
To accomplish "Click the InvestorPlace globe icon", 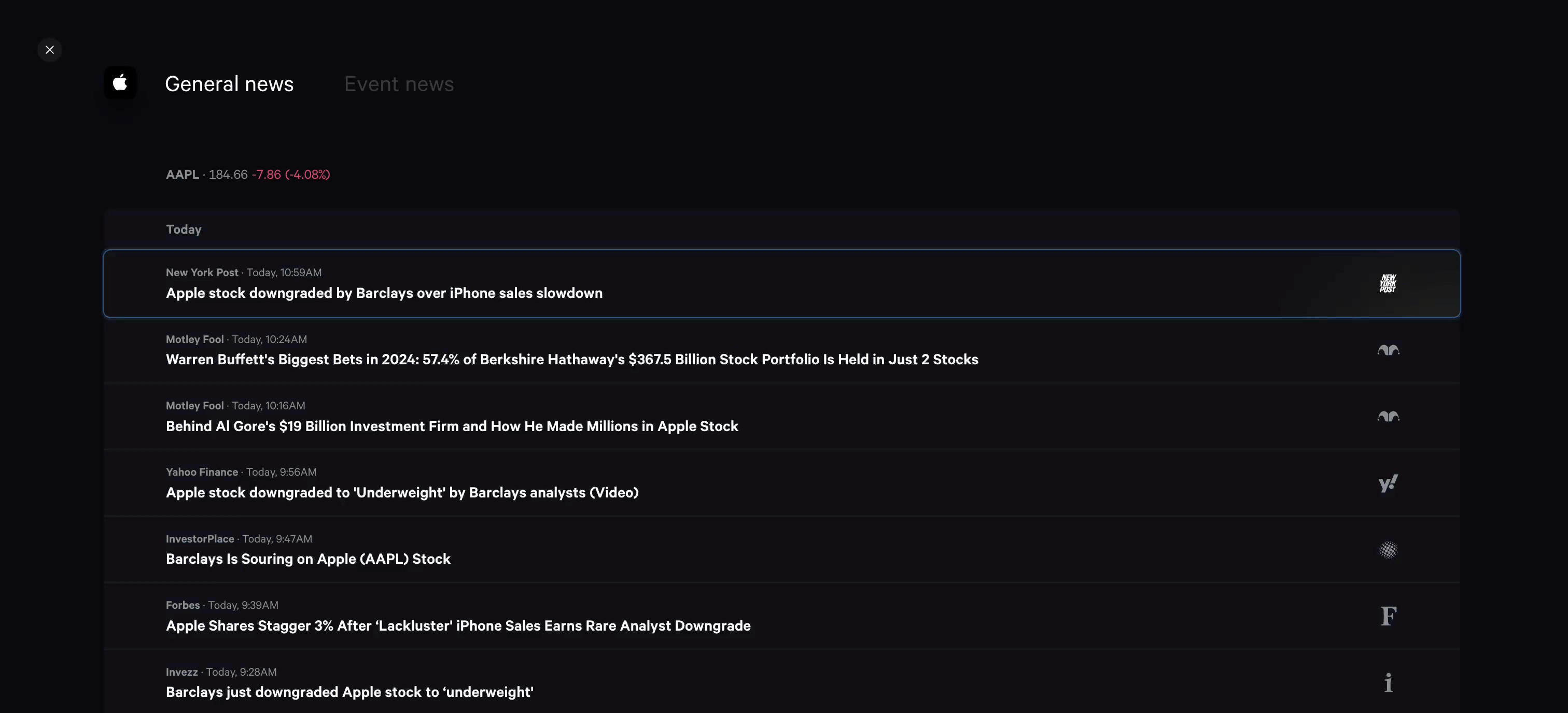I will (1388, 550).
